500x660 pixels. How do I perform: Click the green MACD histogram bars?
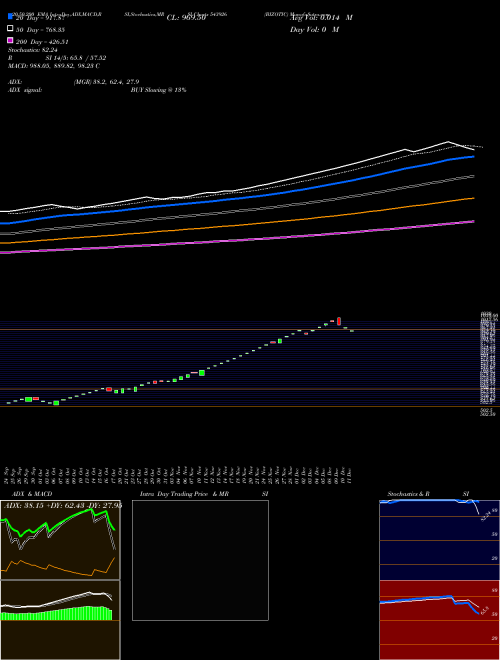56,614
